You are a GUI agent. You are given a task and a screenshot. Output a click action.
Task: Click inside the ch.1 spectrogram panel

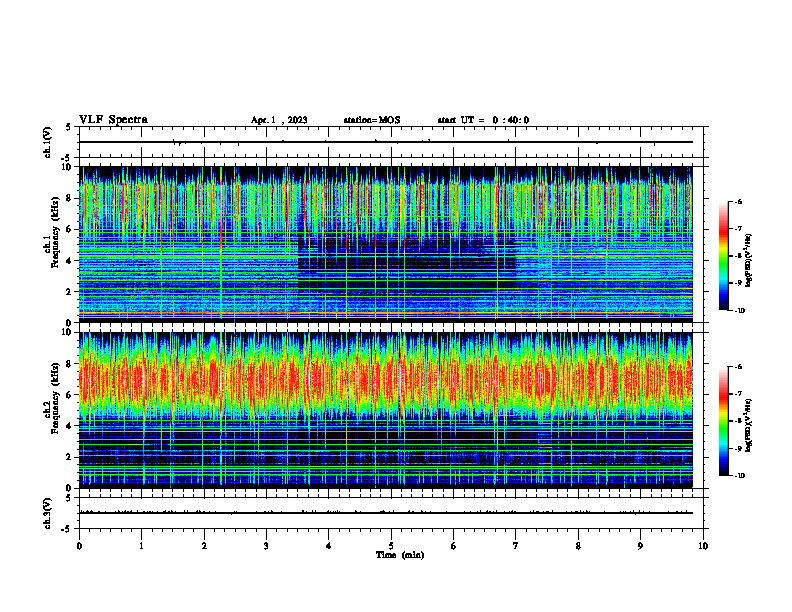[385, 244]
